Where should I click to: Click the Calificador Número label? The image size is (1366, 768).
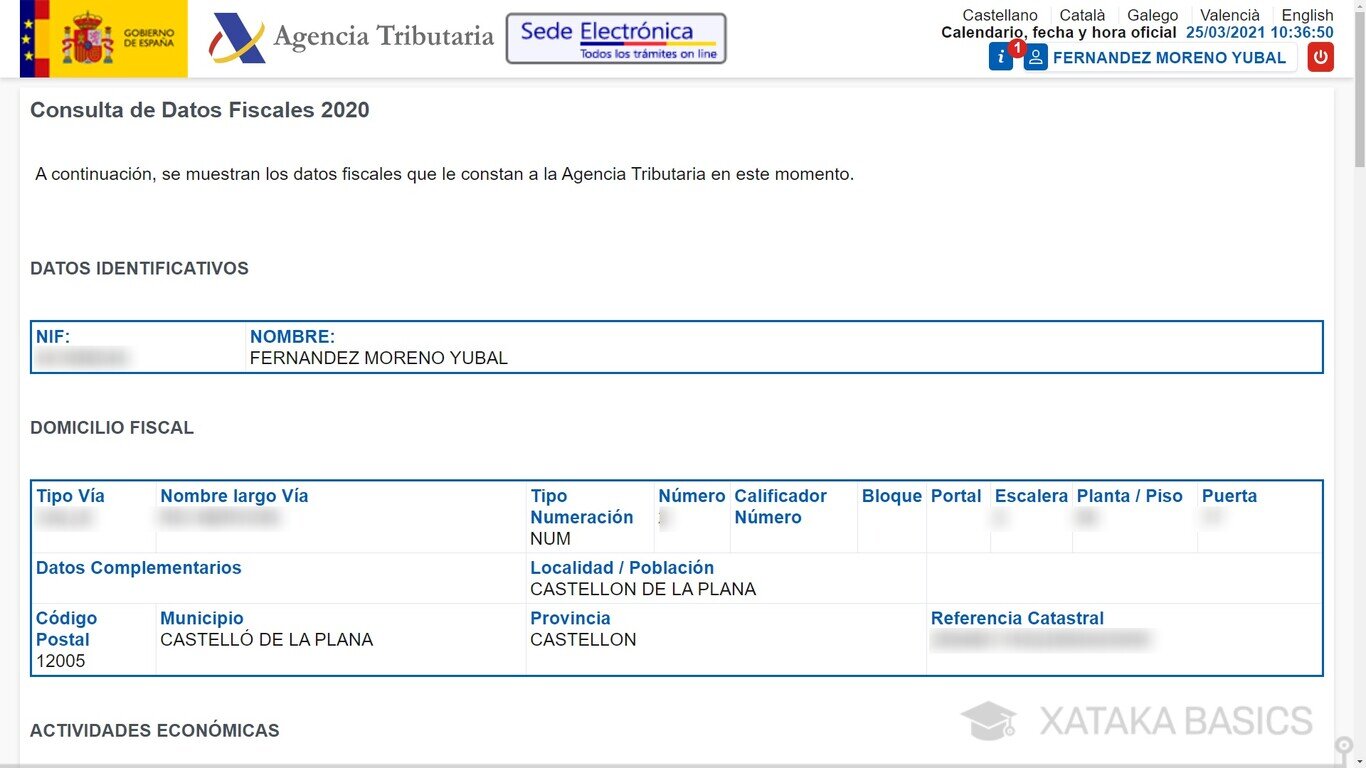[781, 506]
